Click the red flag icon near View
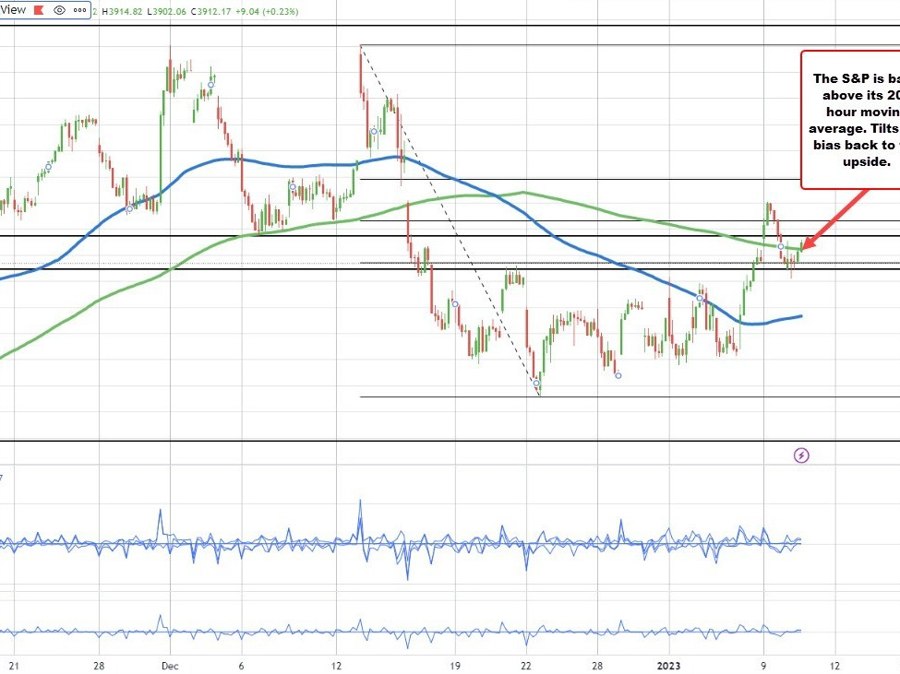 click(38, 10)
